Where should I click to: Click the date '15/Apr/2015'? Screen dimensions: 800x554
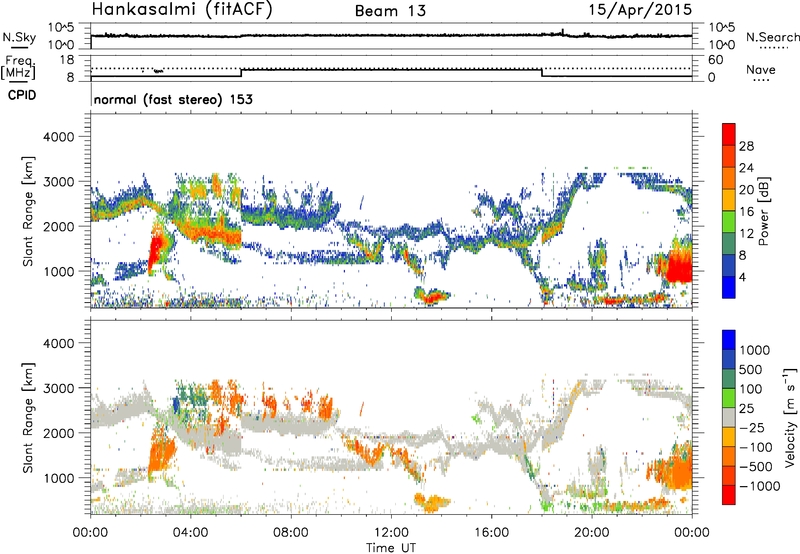(x=640, y=10)
